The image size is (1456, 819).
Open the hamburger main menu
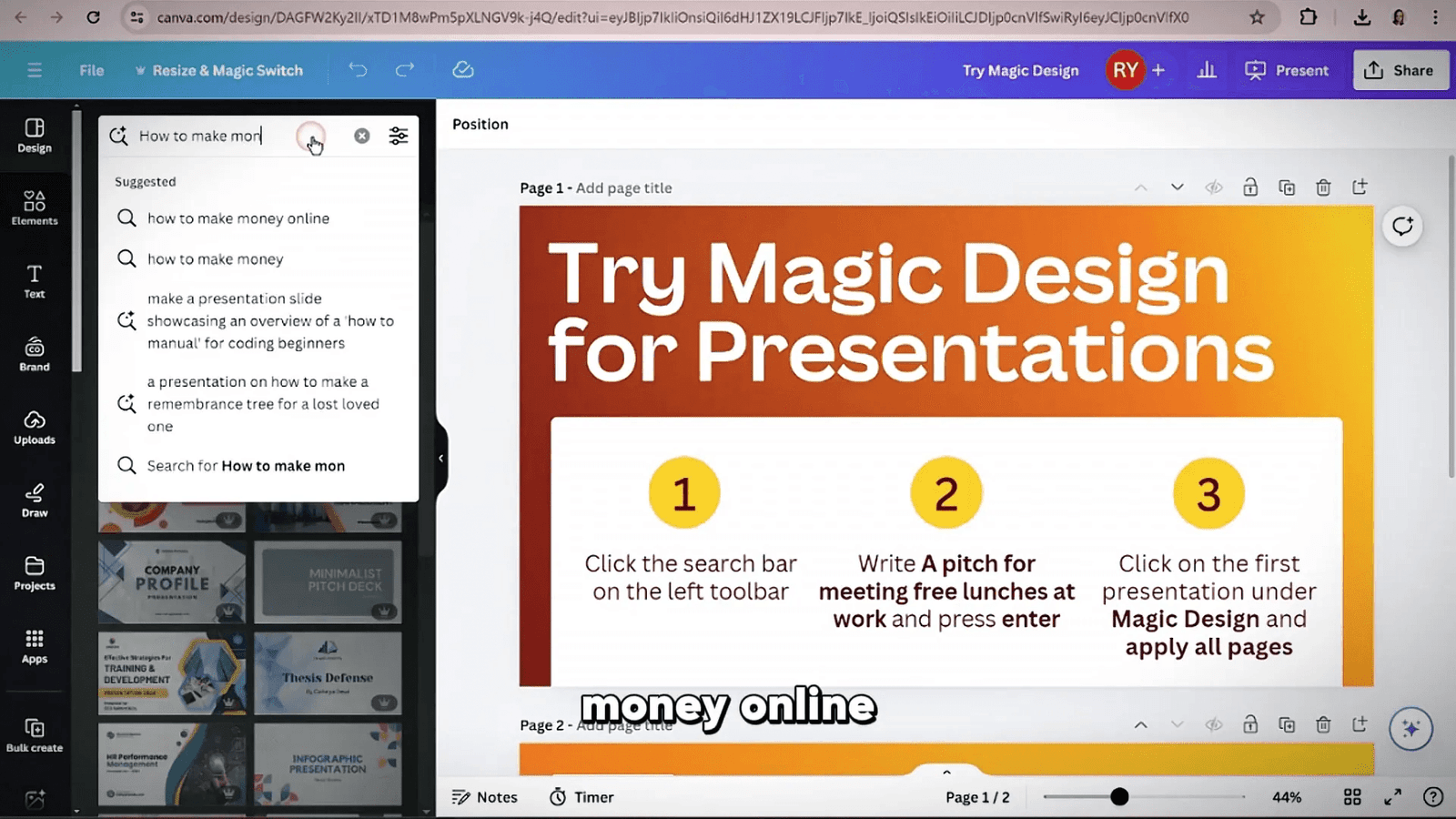tap(35, 70)
